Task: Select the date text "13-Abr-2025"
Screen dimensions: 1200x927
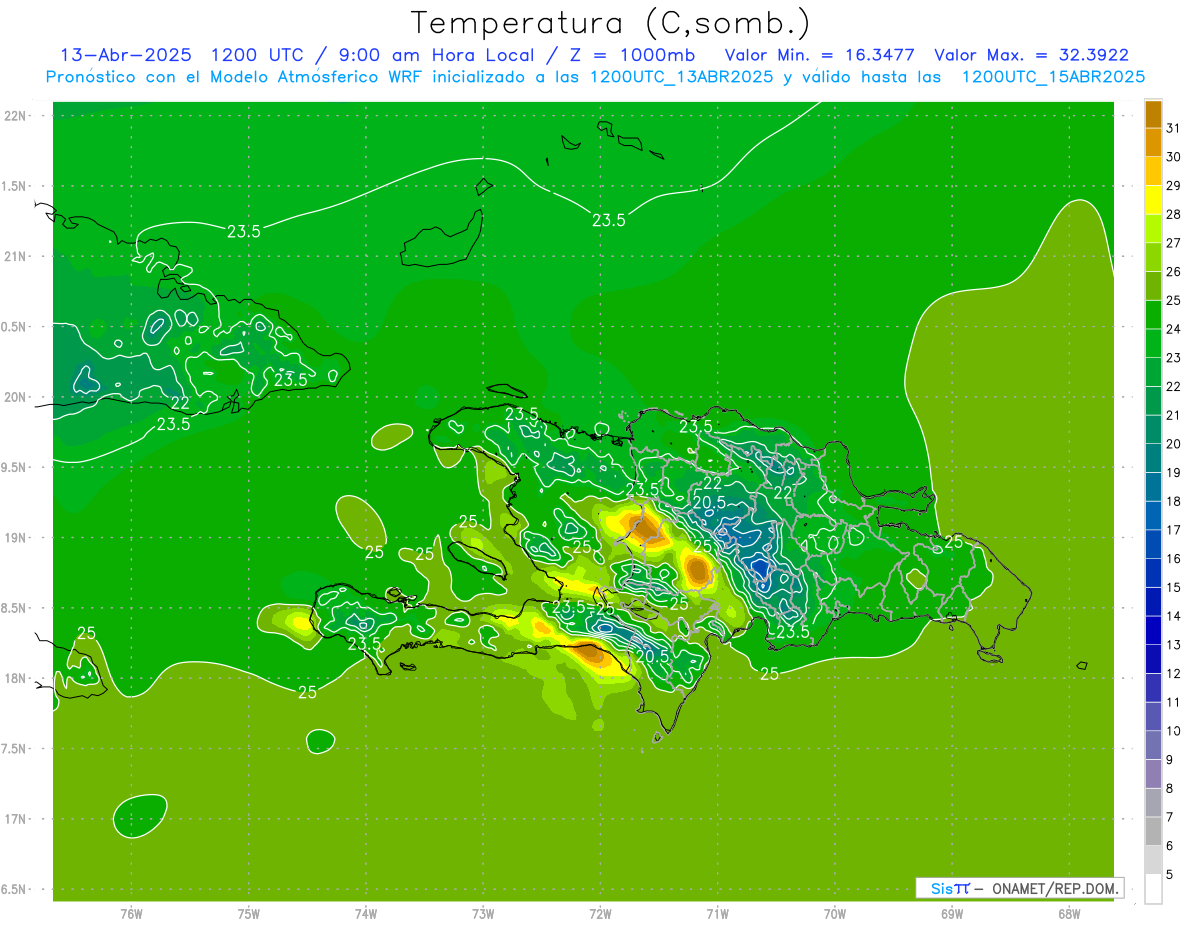Action: (x=125, y=55)
